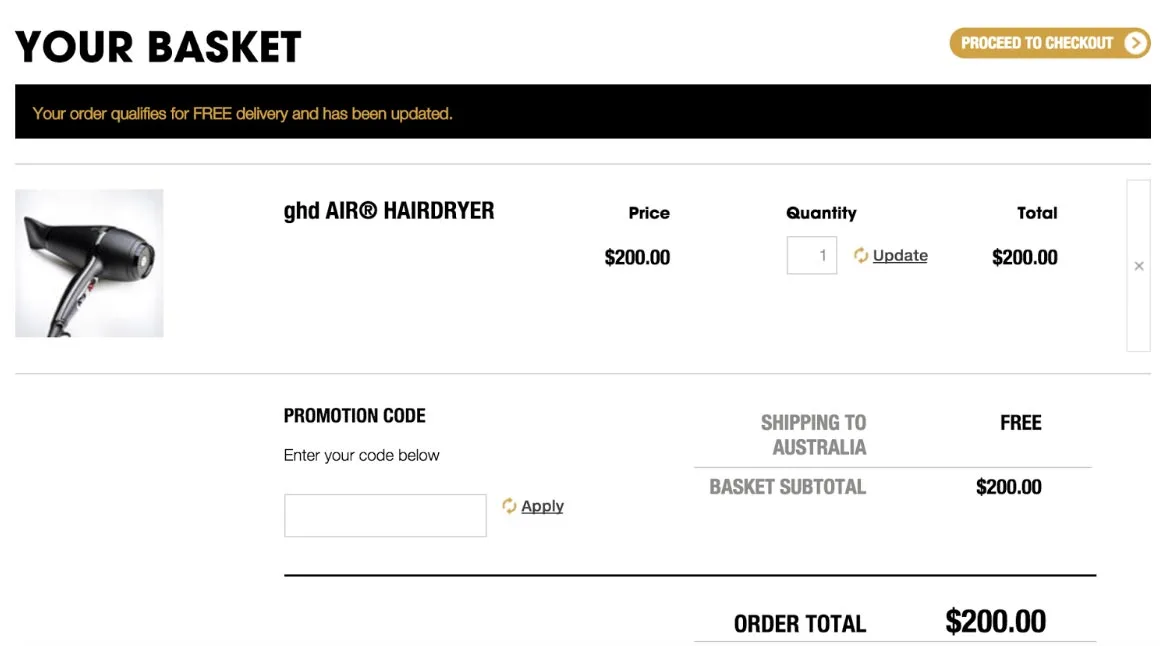Image resolution: width=1160 pixels, height=646 pixels.
Task: Apply the promotion code via Apply link
Action: point(542,506)
